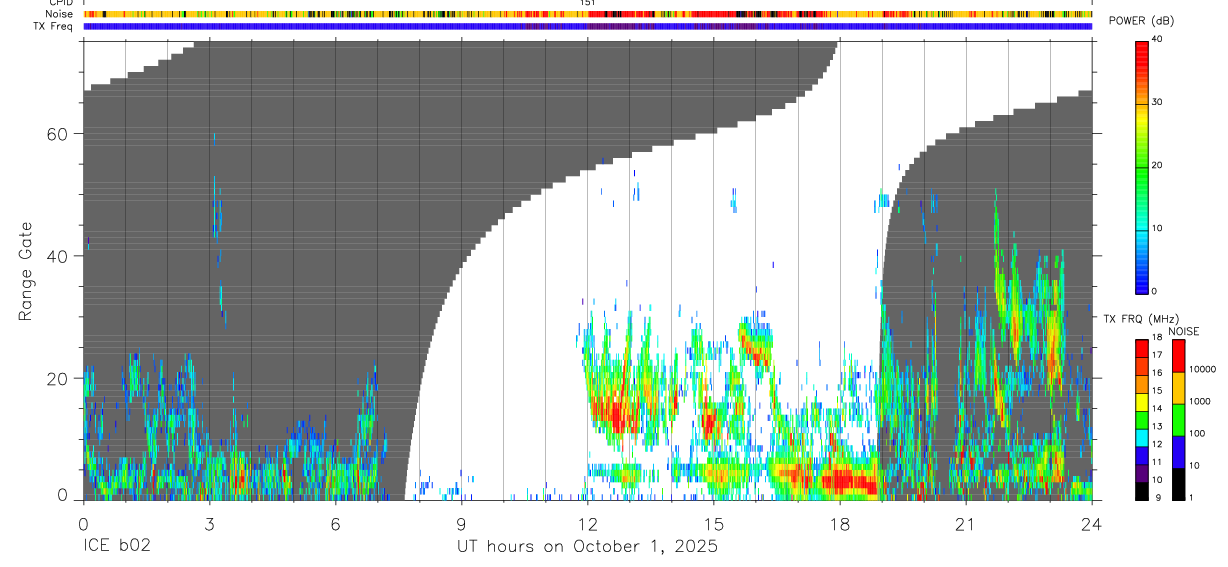
Task: Click the '100' value on NOISE scale
Action: pyautogui.click(x=1198, y=433)
